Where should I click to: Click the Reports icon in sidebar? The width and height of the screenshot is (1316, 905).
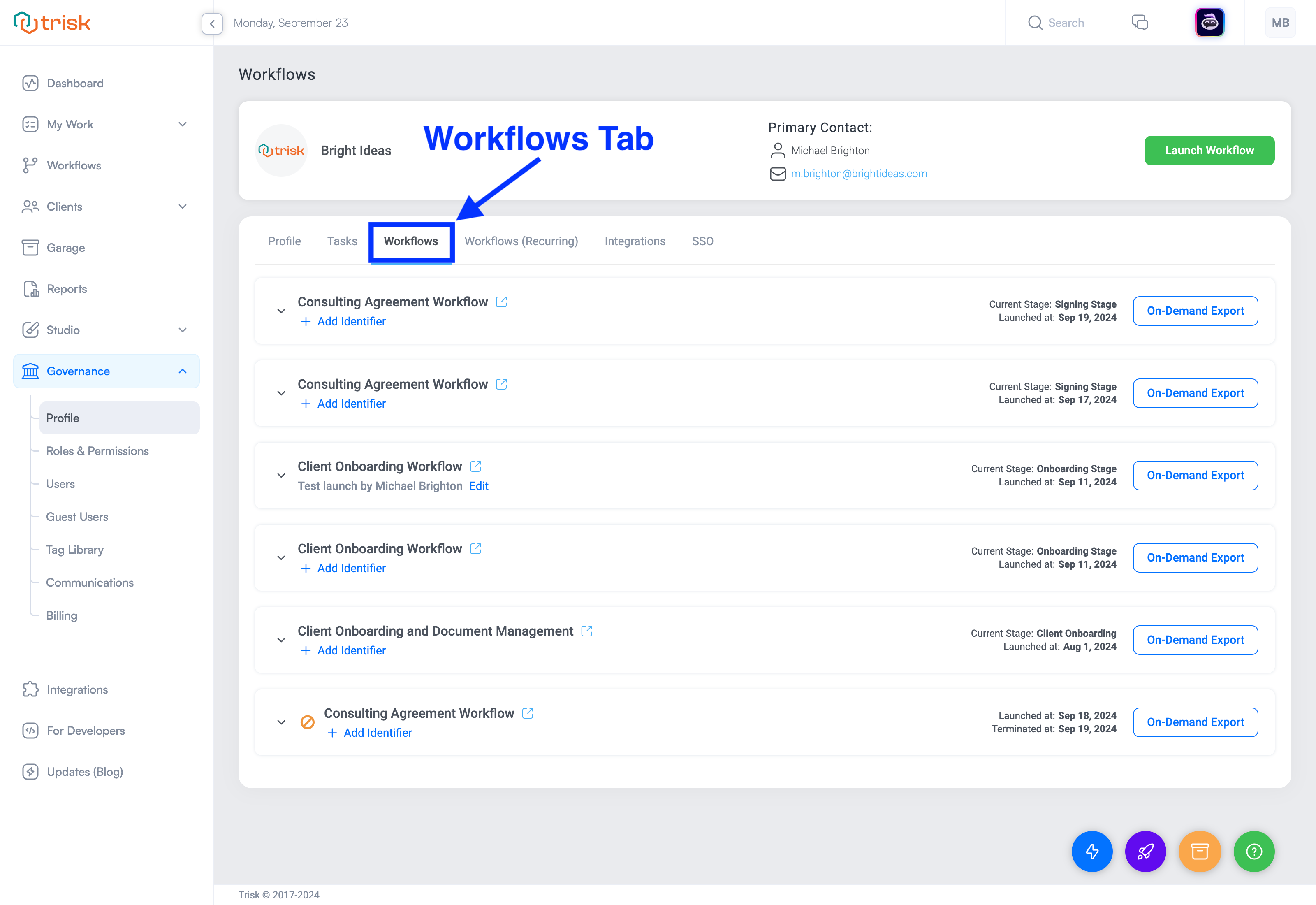tap(29, 289)
